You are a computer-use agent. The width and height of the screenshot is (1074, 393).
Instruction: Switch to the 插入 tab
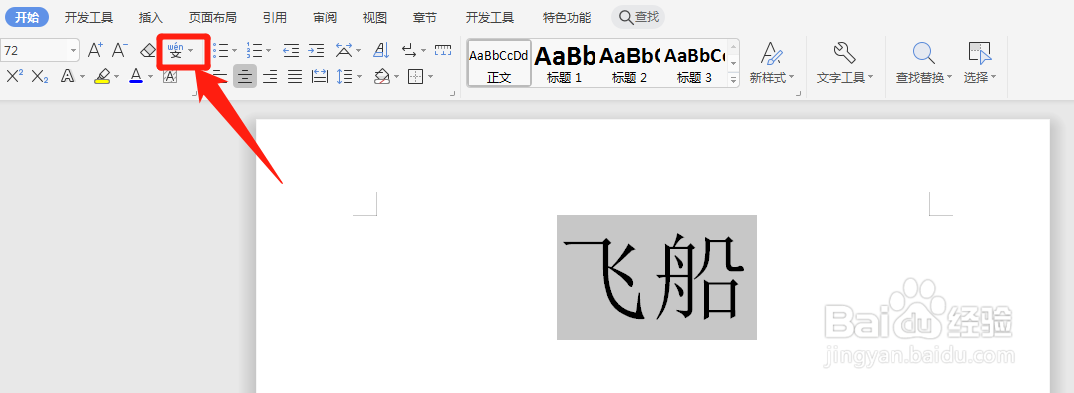(x=151, y=17)
